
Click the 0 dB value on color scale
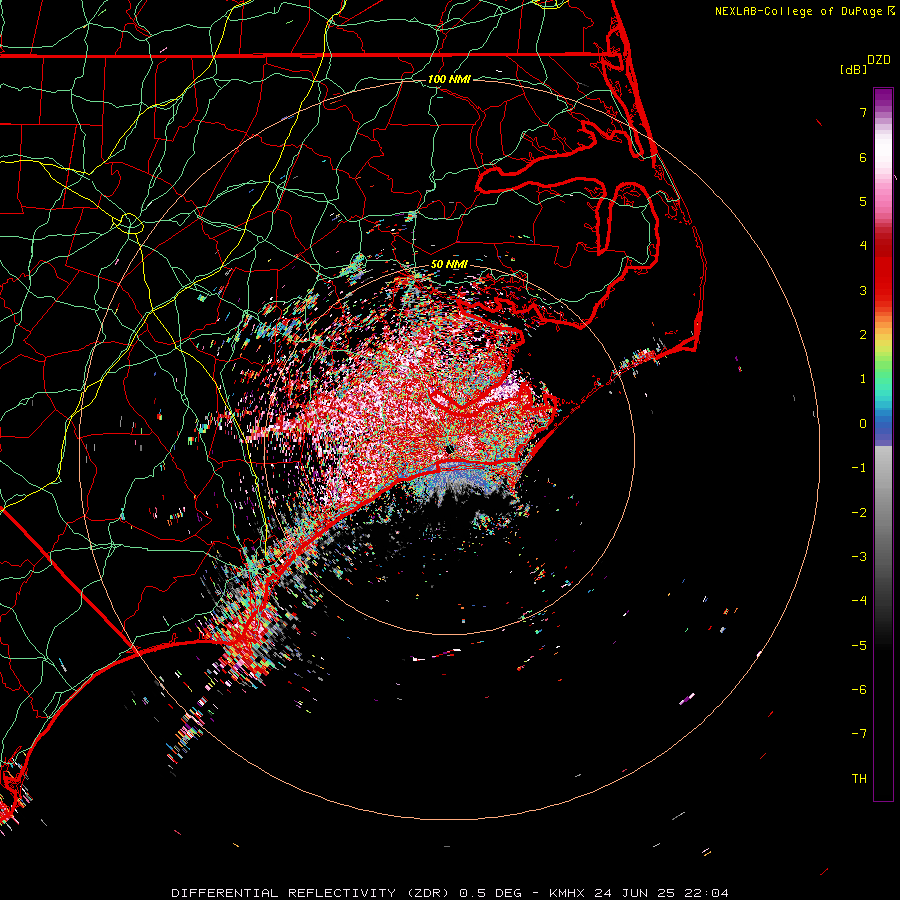click(x=863, y=424)
